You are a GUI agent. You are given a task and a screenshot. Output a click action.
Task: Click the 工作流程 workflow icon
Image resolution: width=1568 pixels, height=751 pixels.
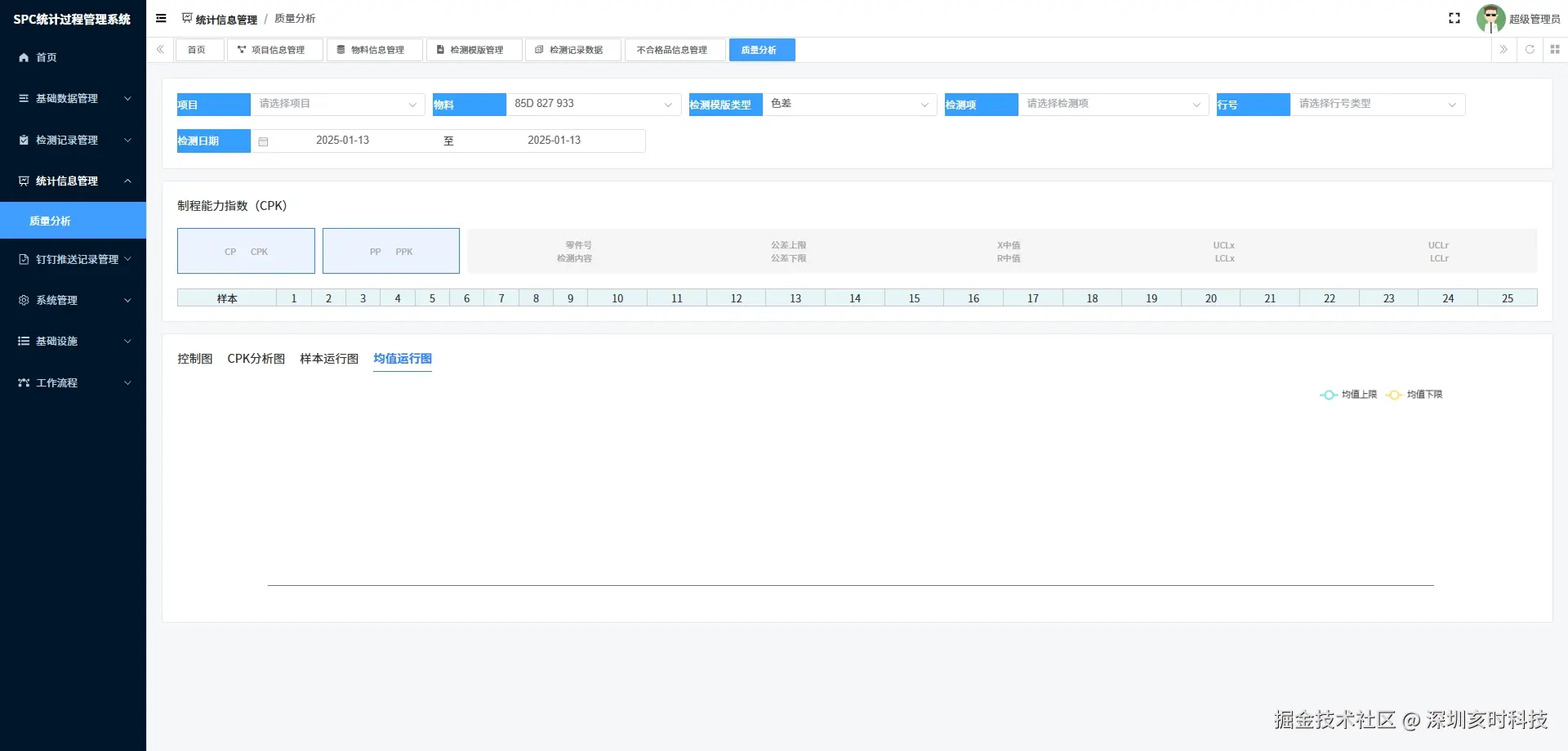[24, 382]
